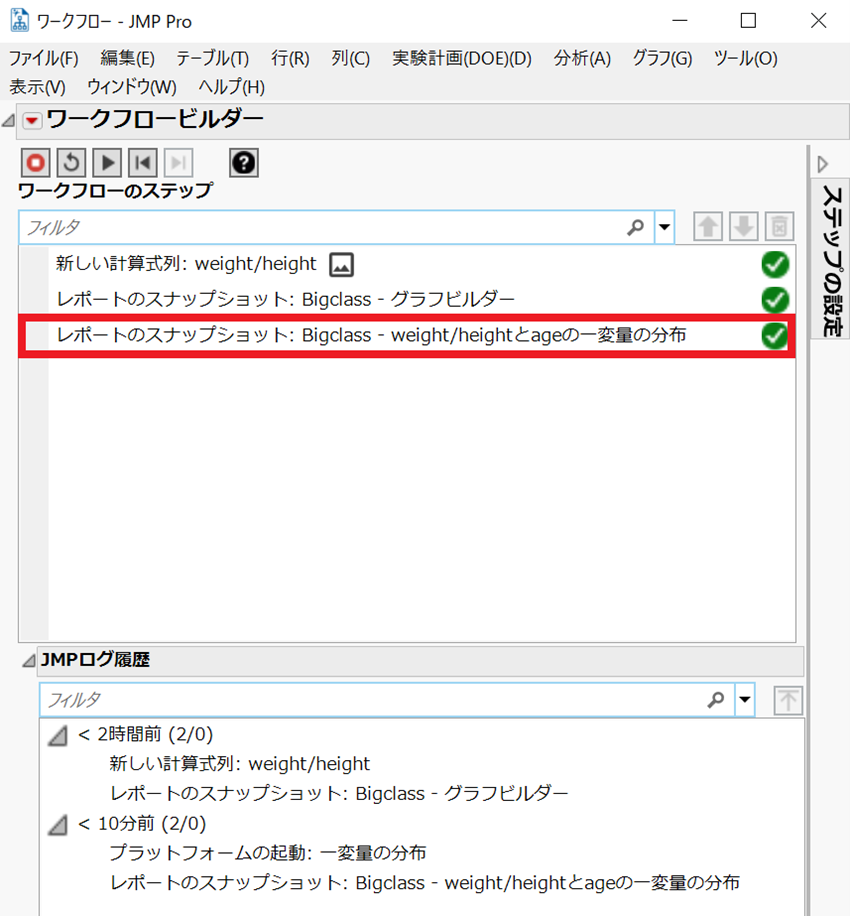This screenshot has width=850, height=916.
Task: Open the 編集(E) menu
Action: coord(127,58)
